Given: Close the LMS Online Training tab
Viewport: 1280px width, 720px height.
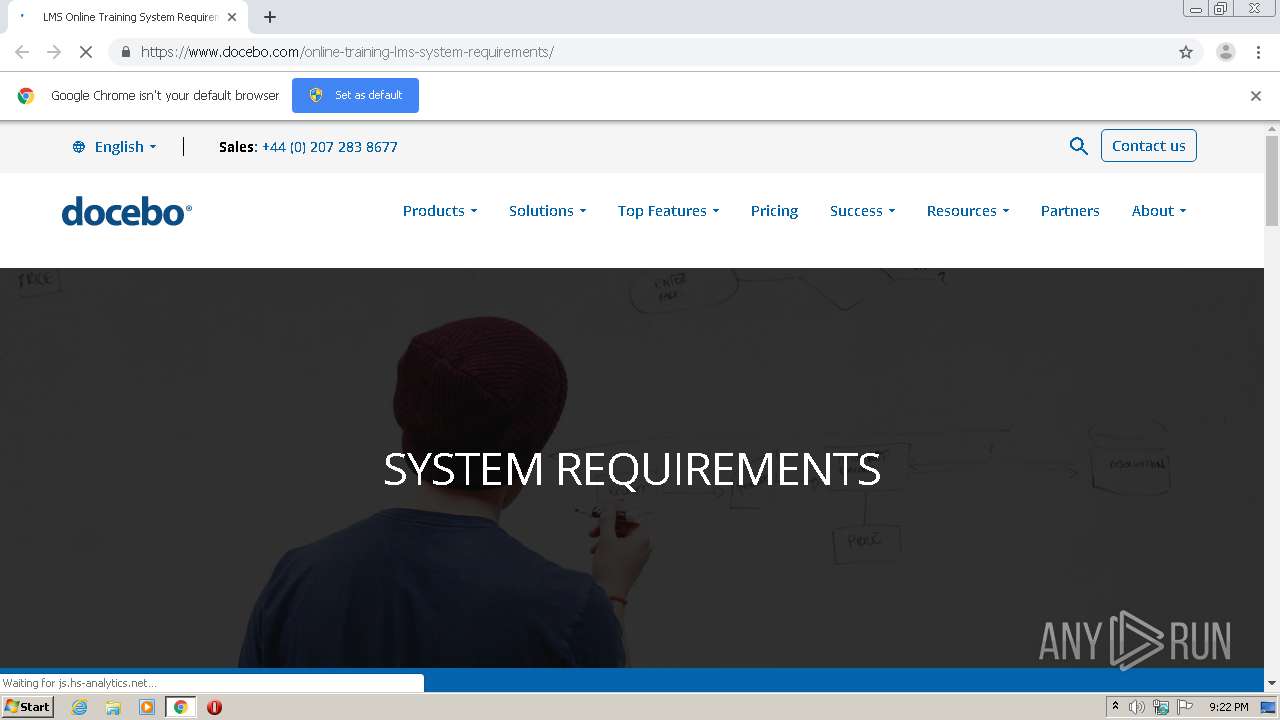Looking at the screenshot, I should click(232, 17).
